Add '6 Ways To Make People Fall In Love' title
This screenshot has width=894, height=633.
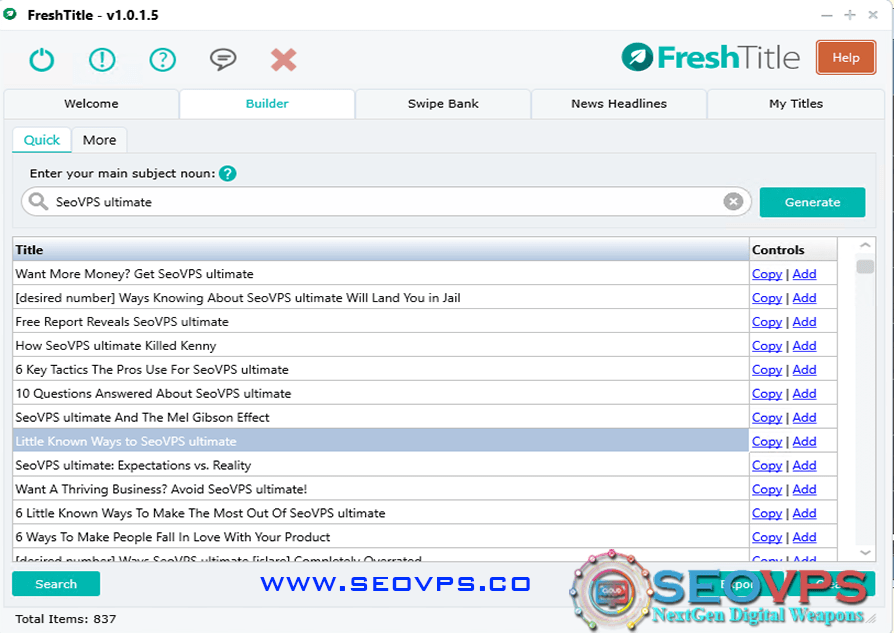point(804,538)
